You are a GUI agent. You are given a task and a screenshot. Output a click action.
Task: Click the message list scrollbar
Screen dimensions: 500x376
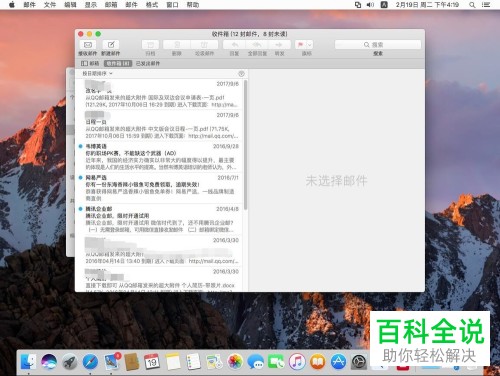point(246,145)
